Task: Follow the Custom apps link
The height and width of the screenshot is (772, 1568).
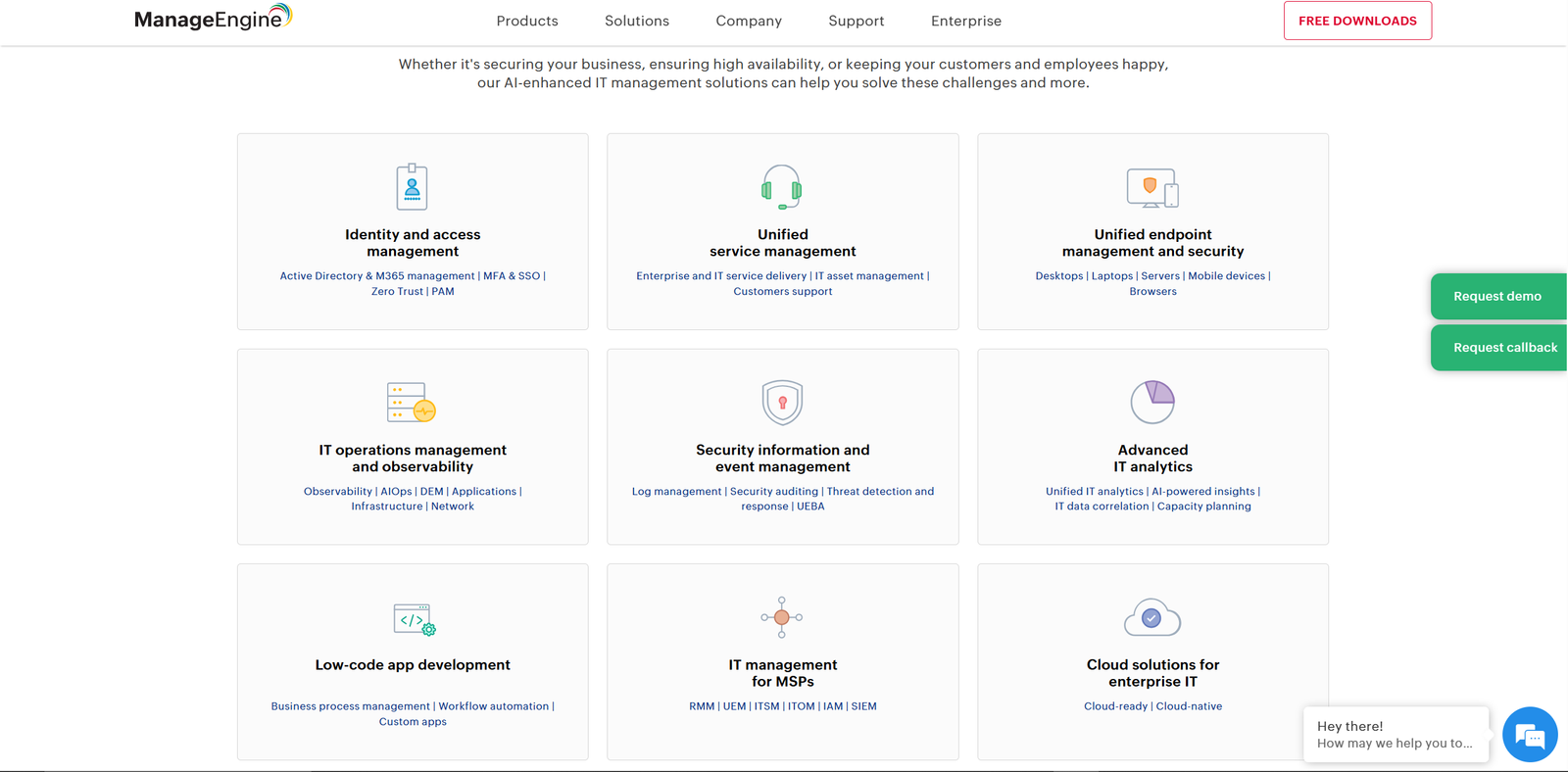Action: click(x=413, y=722)
